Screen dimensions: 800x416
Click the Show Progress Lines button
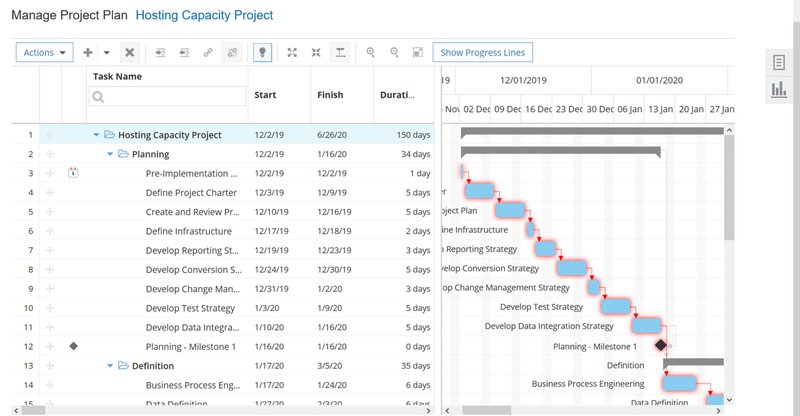pos(484,53)
